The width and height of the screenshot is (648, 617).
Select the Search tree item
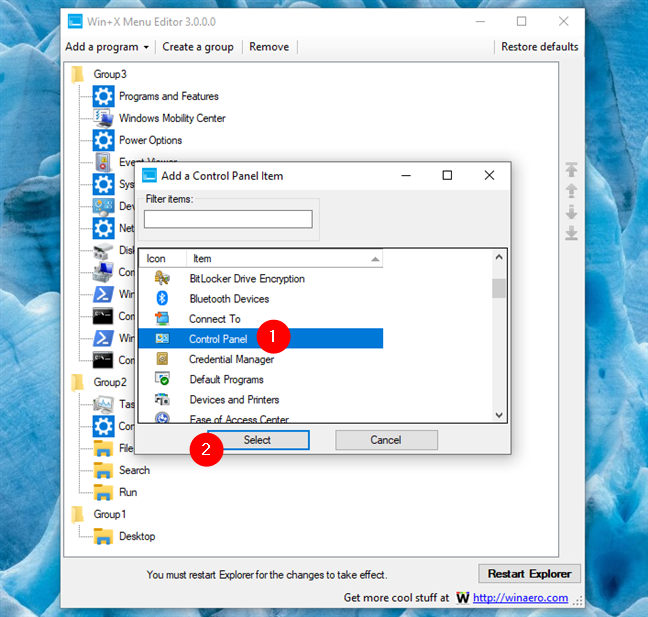pos(134,470)
